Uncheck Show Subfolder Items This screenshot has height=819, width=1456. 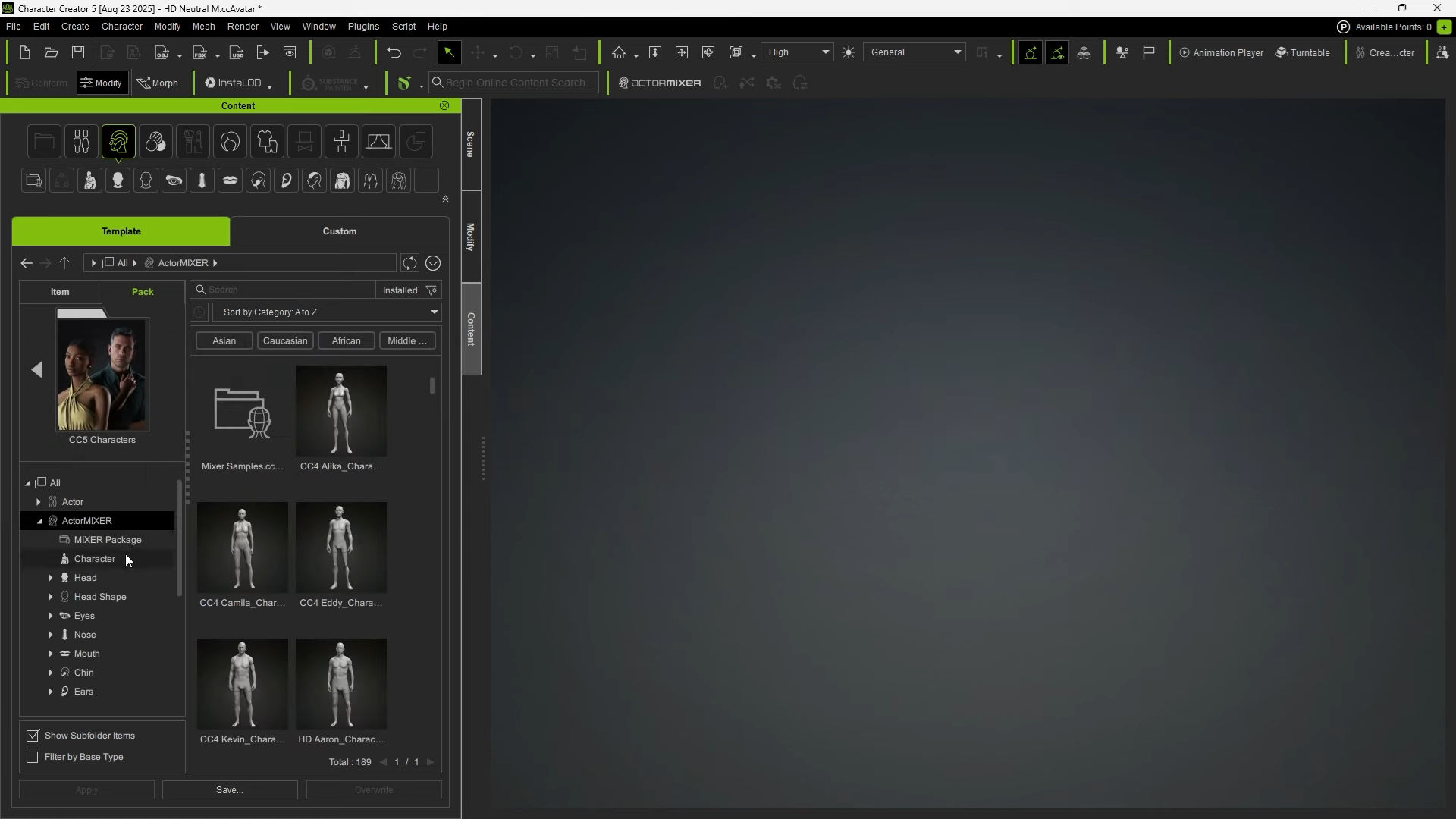[x=33, y=736]
